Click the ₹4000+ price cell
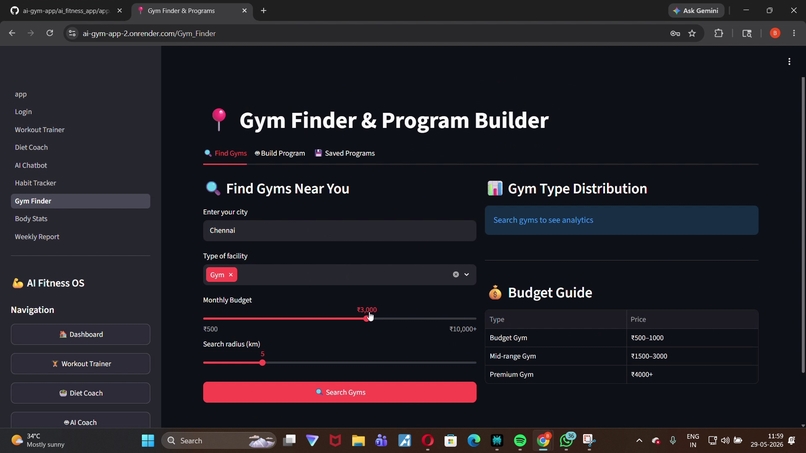The width and height of the screenshot is (806, 453). pos(692,374)
